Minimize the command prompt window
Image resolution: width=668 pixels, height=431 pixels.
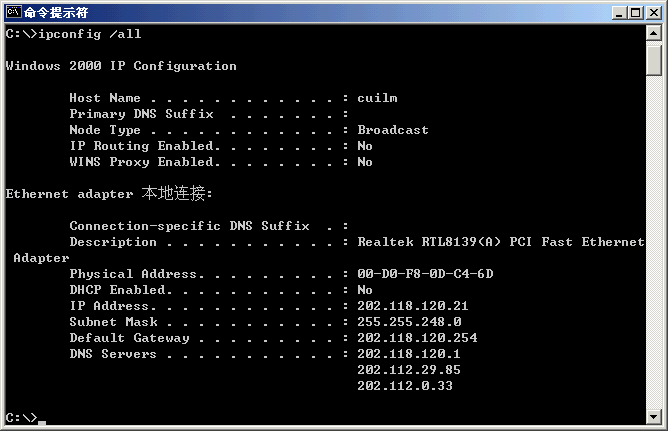[x=619, y=13]
